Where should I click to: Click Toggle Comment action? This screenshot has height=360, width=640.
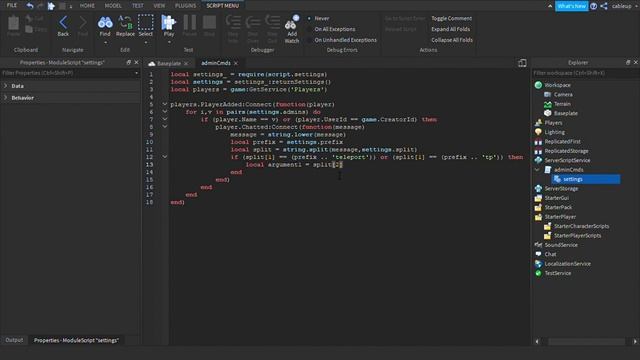451,18
